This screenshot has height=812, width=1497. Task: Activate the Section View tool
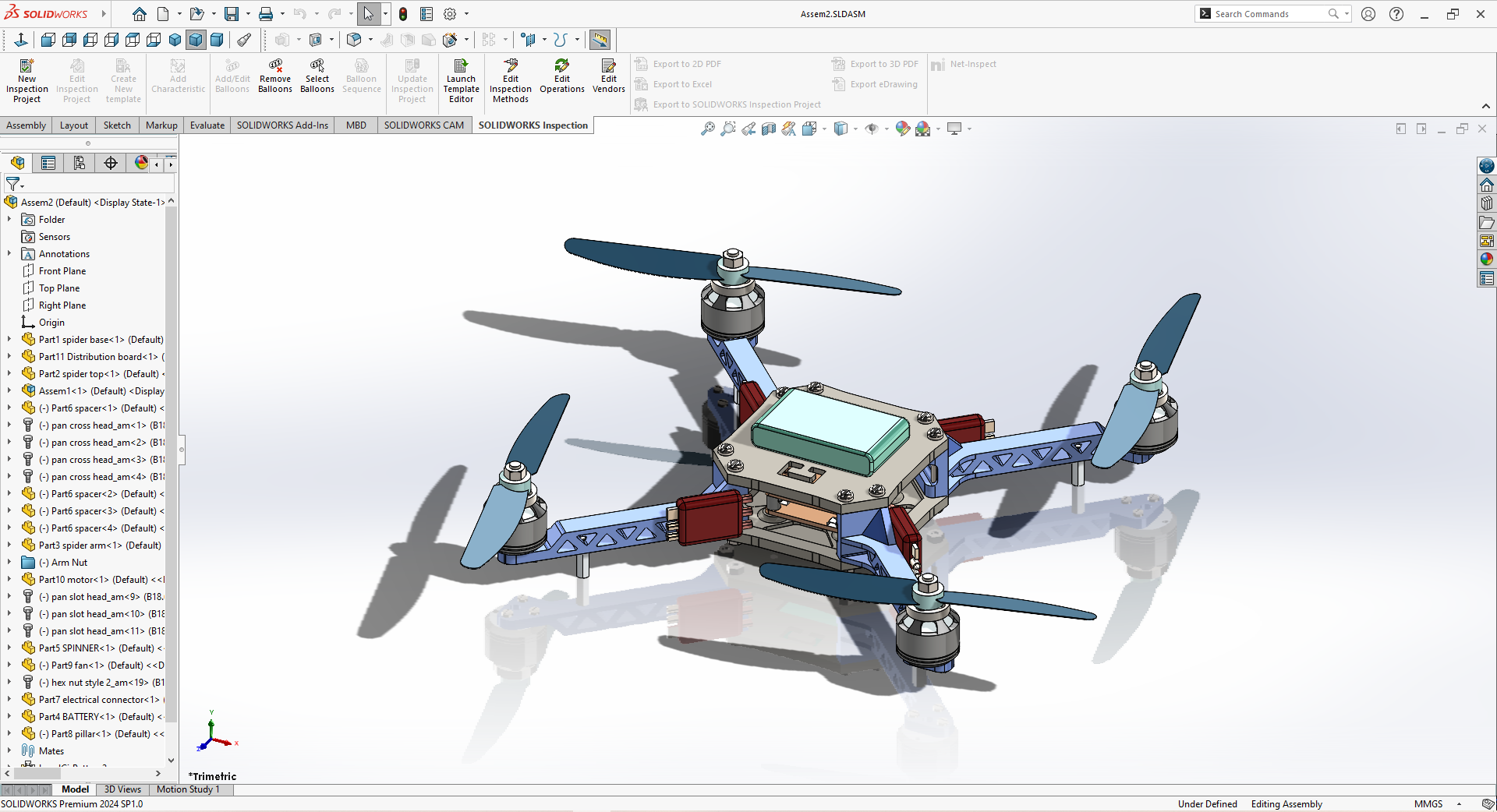pyautogui.click(x=769, y=129)
